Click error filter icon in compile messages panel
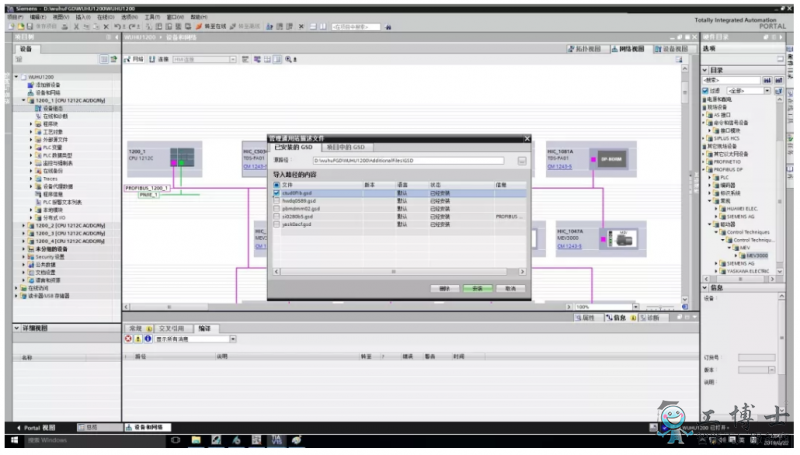The image size is (800, 455). 129,339
